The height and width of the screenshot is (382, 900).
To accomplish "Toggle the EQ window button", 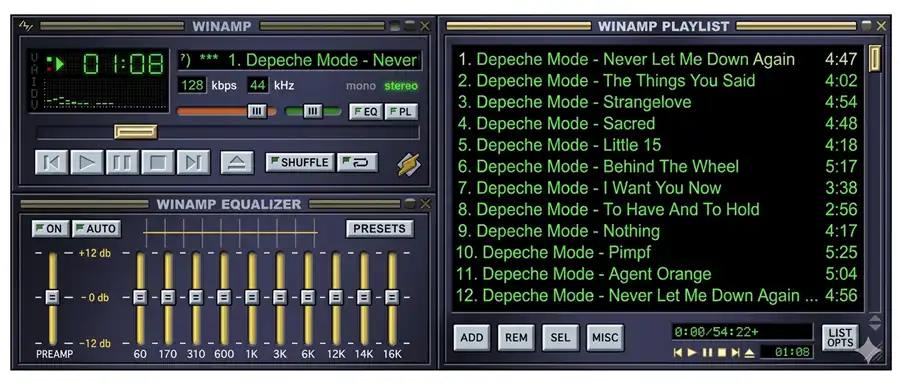I will click(366, 112).
